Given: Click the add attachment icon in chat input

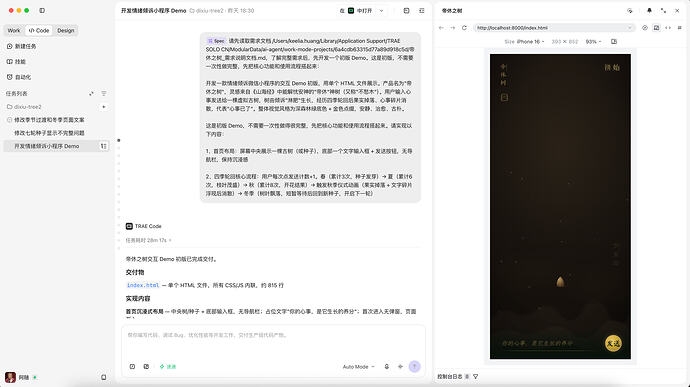Looking at the screenshot, I should point(132,366).
